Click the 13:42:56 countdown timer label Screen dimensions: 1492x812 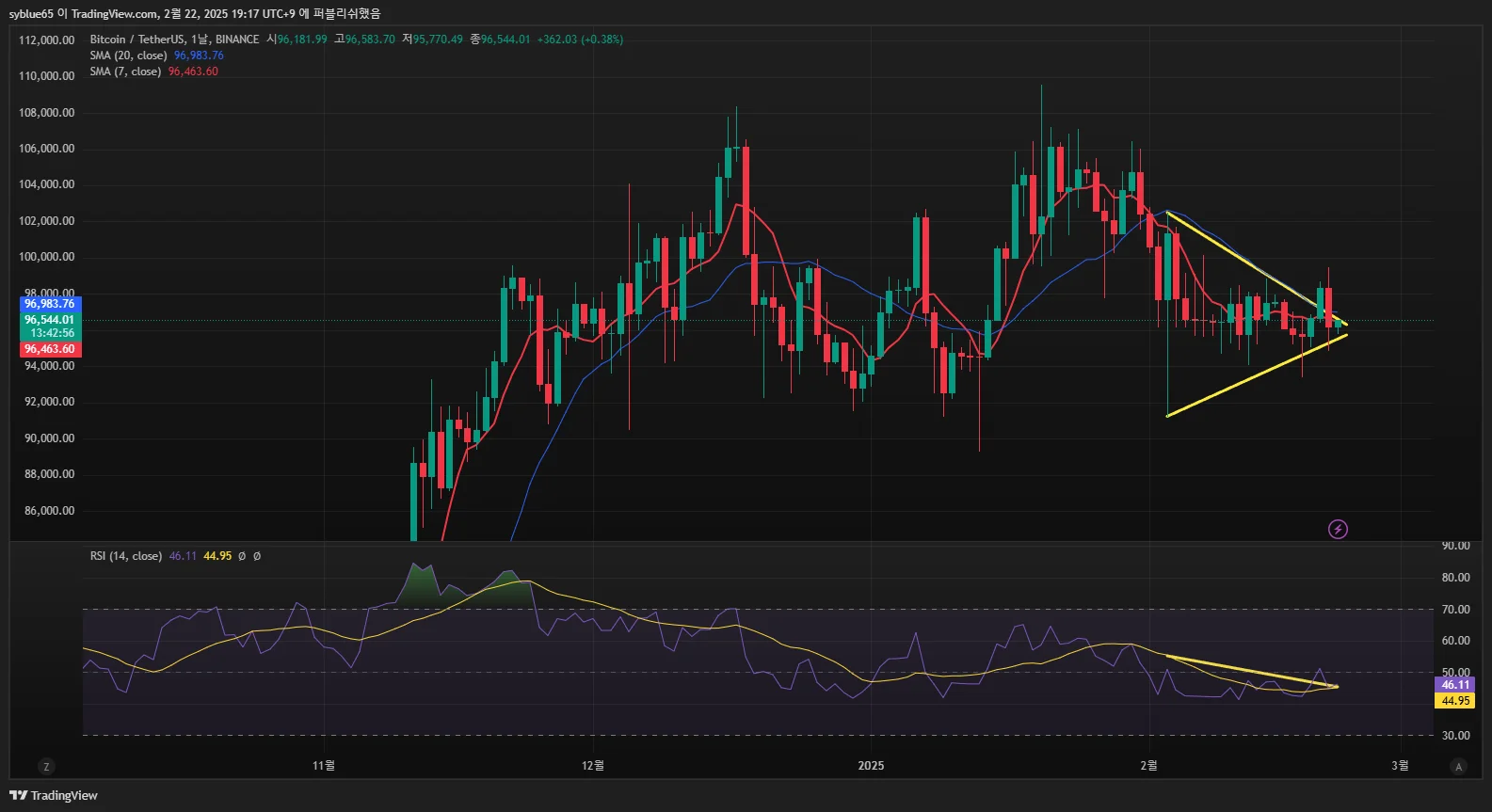[52, 333]
